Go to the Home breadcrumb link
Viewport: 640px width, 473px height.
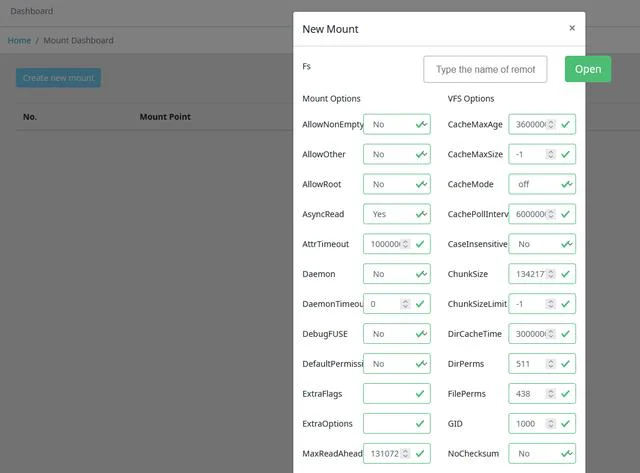[x=19, y=40]
